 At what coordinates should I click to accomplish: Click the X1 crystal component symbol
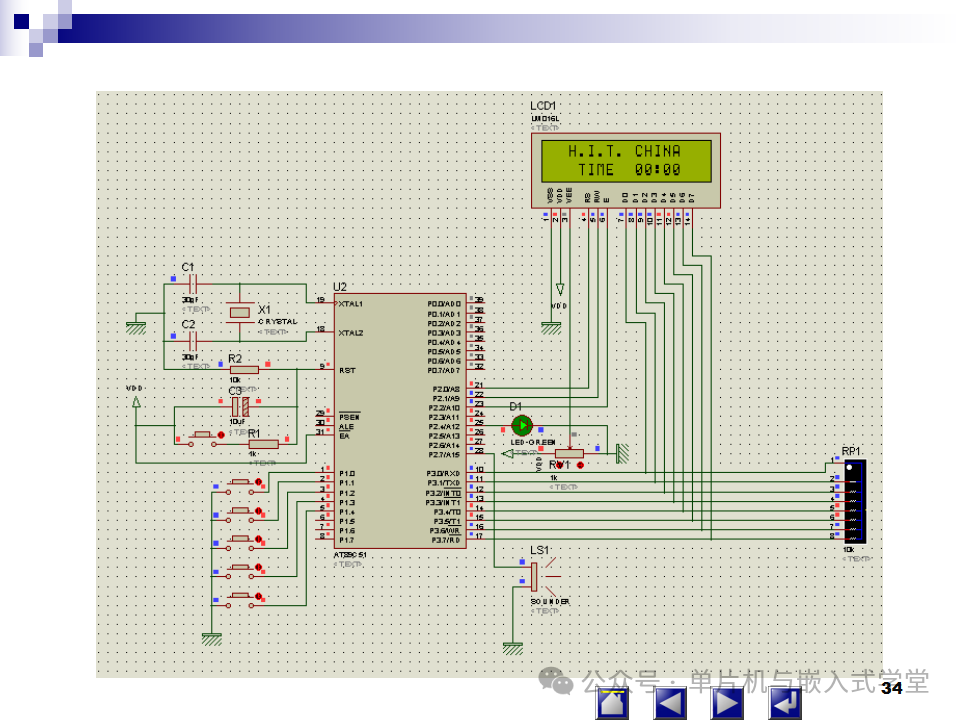(239, 313)
